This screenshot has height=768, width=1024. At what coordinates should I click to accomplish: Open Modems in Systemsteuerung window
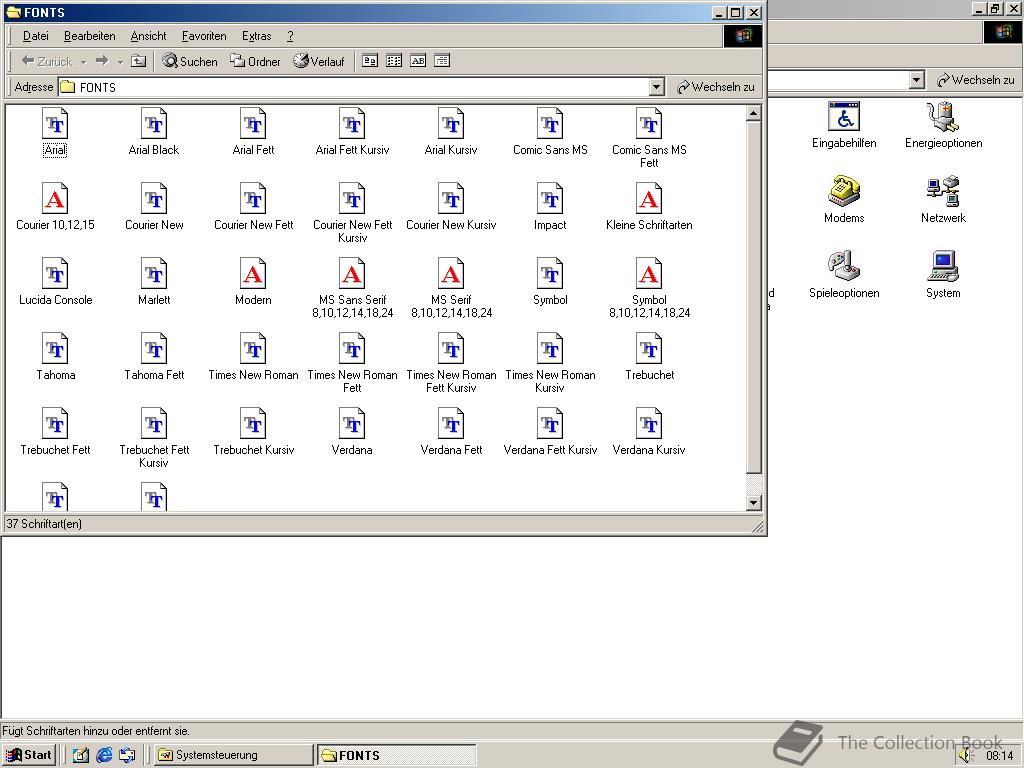tap(844, 200)
